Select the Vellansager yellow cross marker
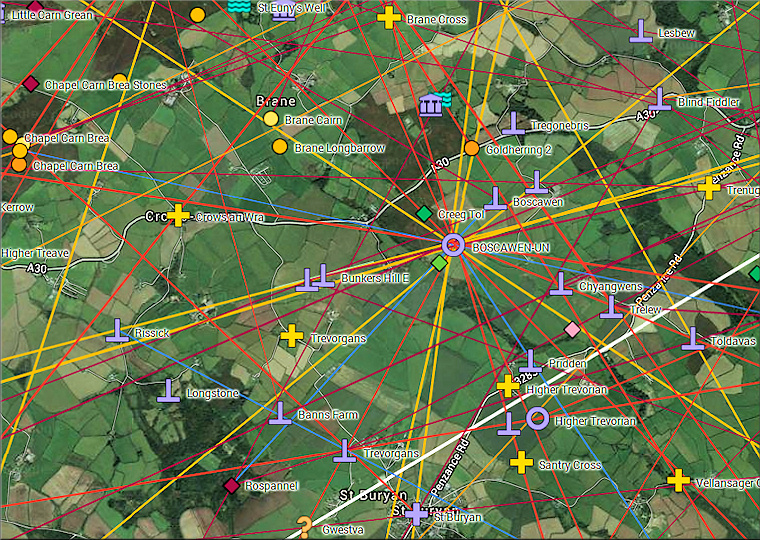The height and width of the screenshot is (540, 760). [679, 480]
